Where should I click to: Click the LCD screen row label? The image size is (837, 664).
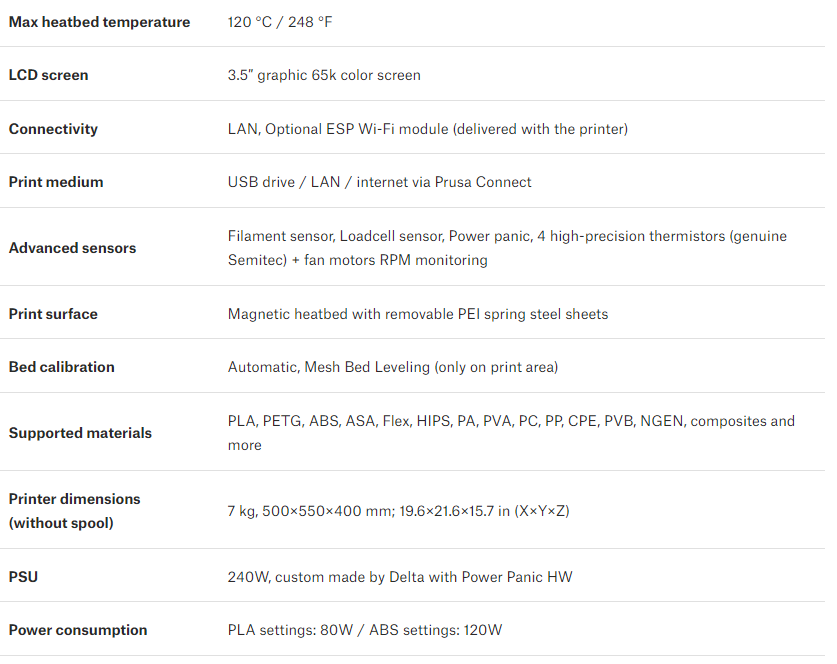pyautogui.click(x=49, y=75)
